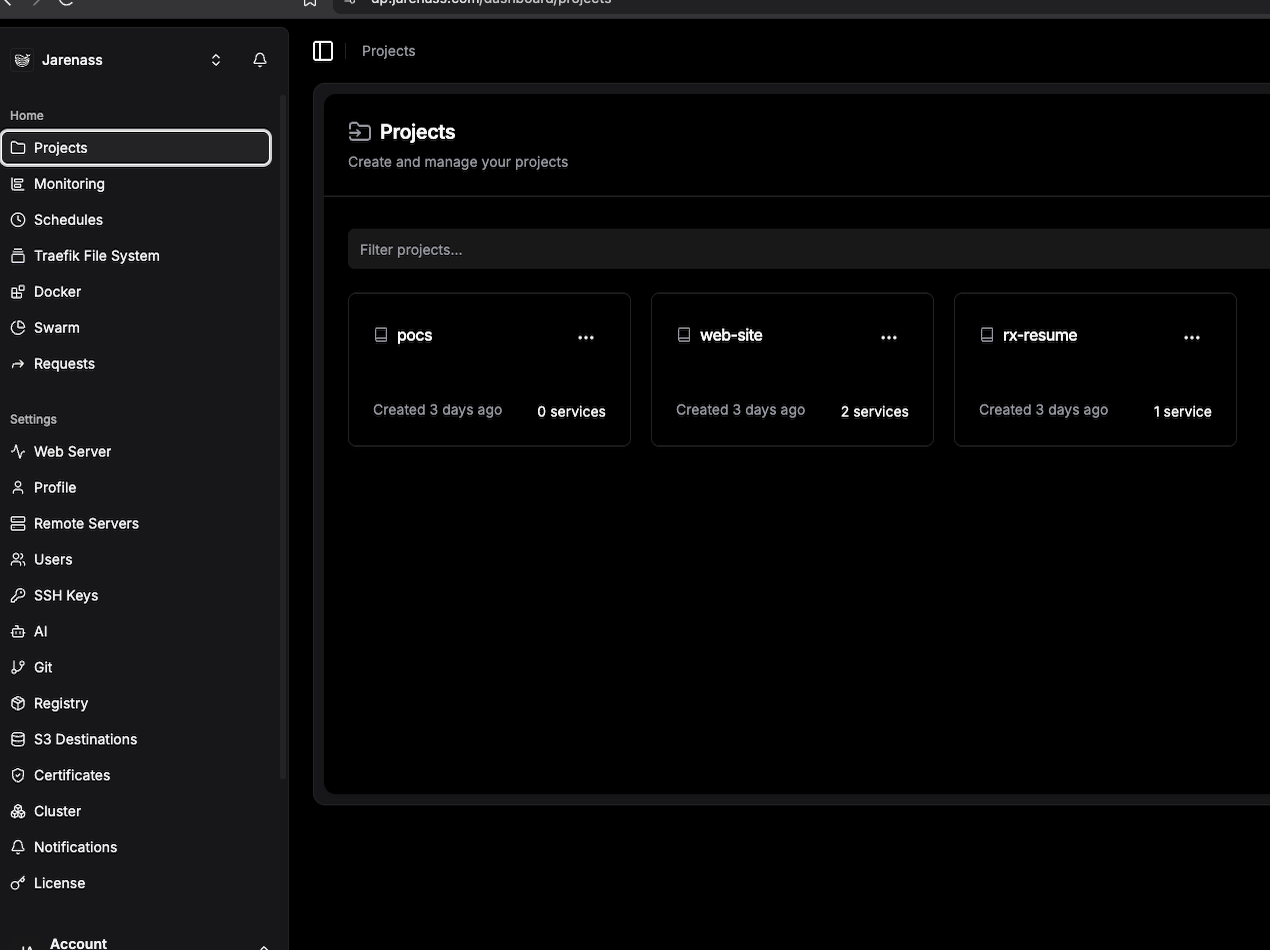Click the SSH Keys key icon
1270x950 pixels.
click(18, 596)
